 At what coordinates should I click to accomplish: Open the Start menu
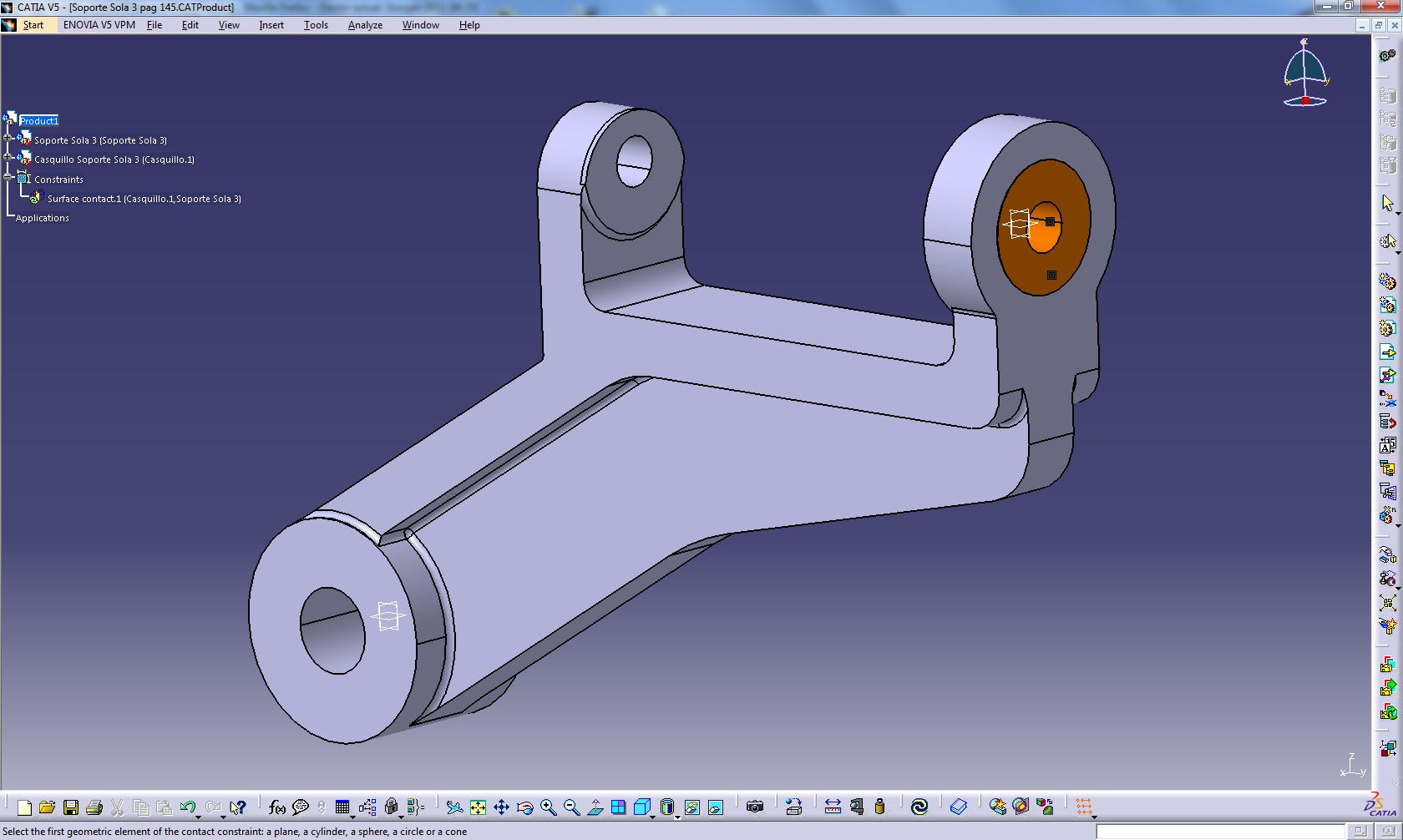coord(33,25)
